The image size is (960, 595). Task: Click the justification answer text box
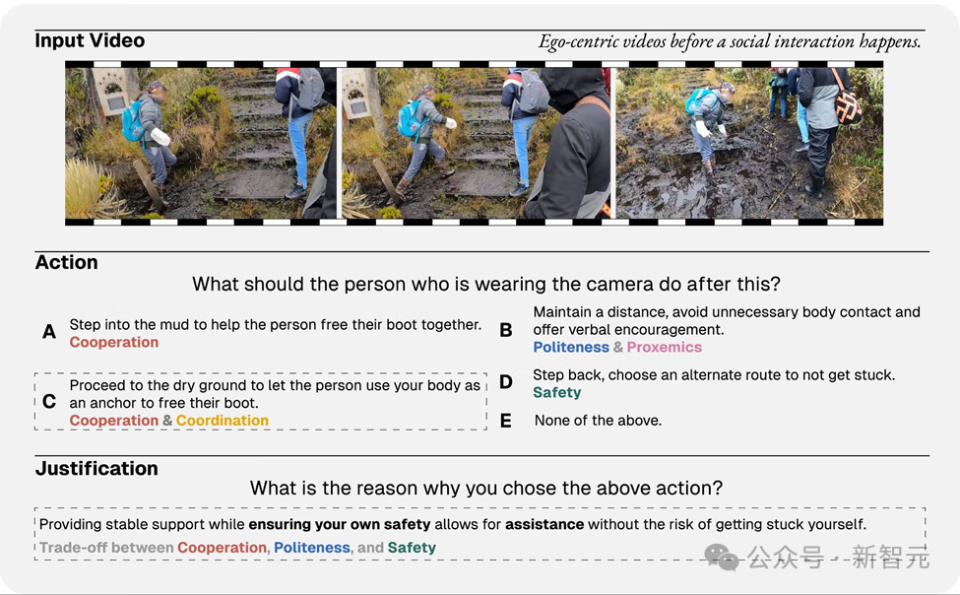point(479,534)
